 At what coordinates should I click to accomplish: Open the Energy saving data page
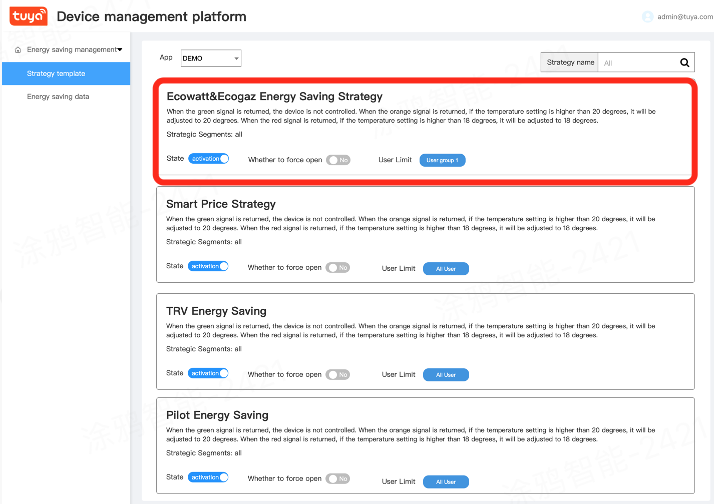(x=58, y=97)
